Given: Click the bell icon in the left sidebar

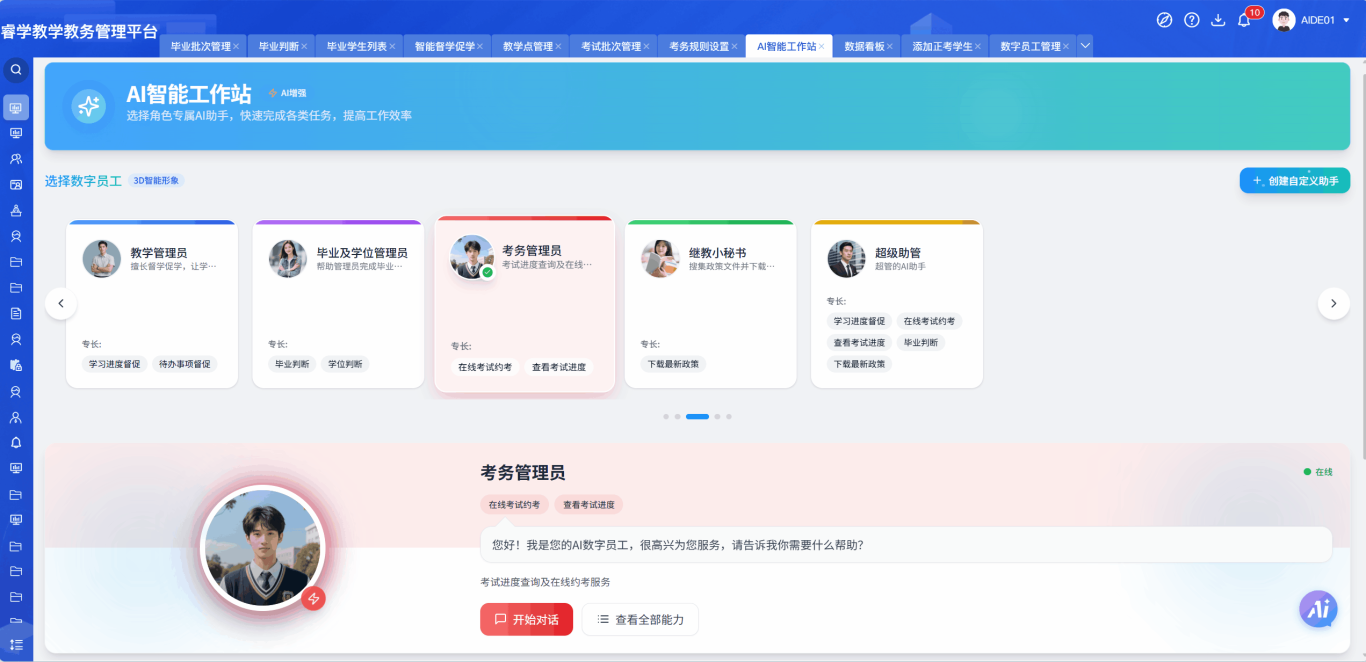Looking at the screenshot, I should coord(16,442).
